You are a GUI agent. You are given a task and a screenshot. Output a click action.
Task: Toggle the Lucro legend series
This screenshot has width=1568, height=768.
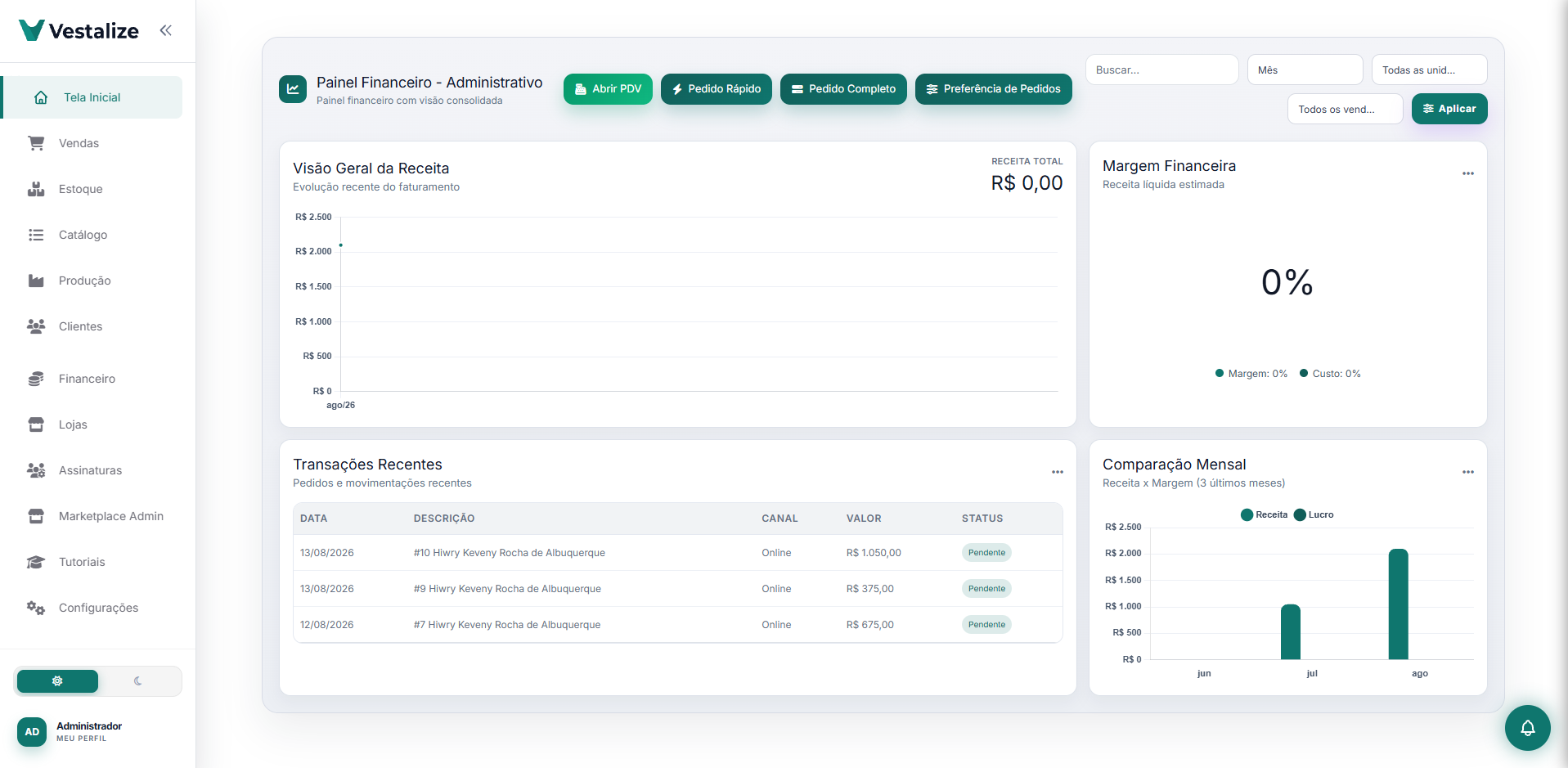point(1314,514)
